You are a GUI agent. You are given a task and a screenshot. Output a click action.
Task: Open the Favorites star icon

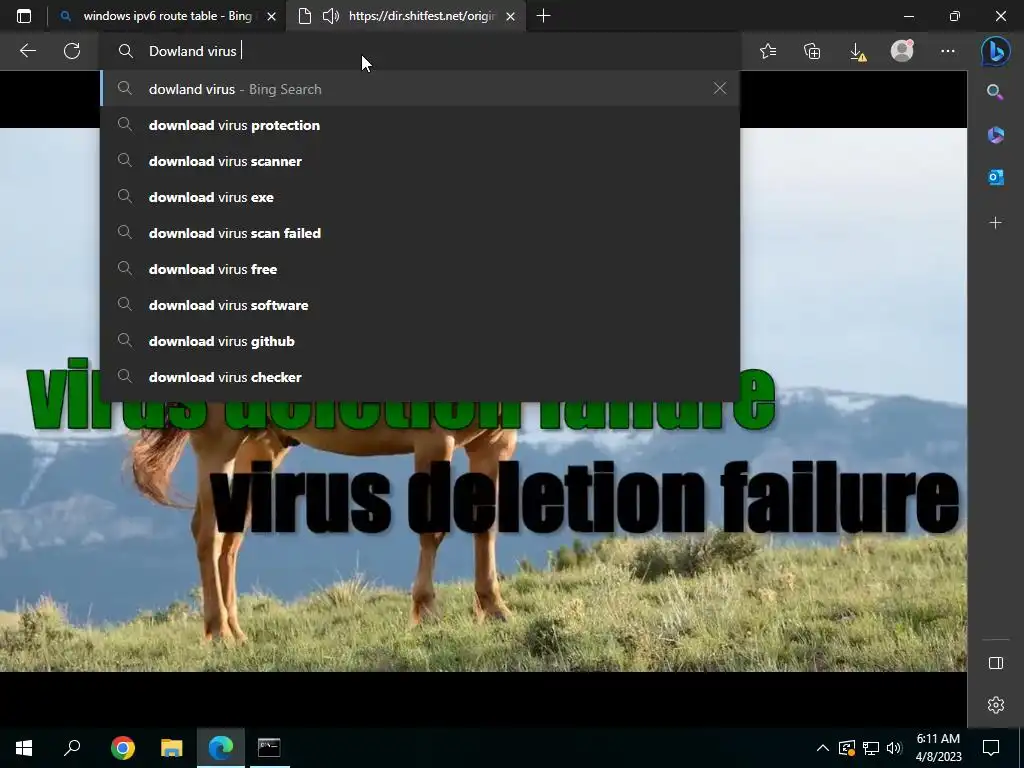pyautogui.click(x=768, y=51)
